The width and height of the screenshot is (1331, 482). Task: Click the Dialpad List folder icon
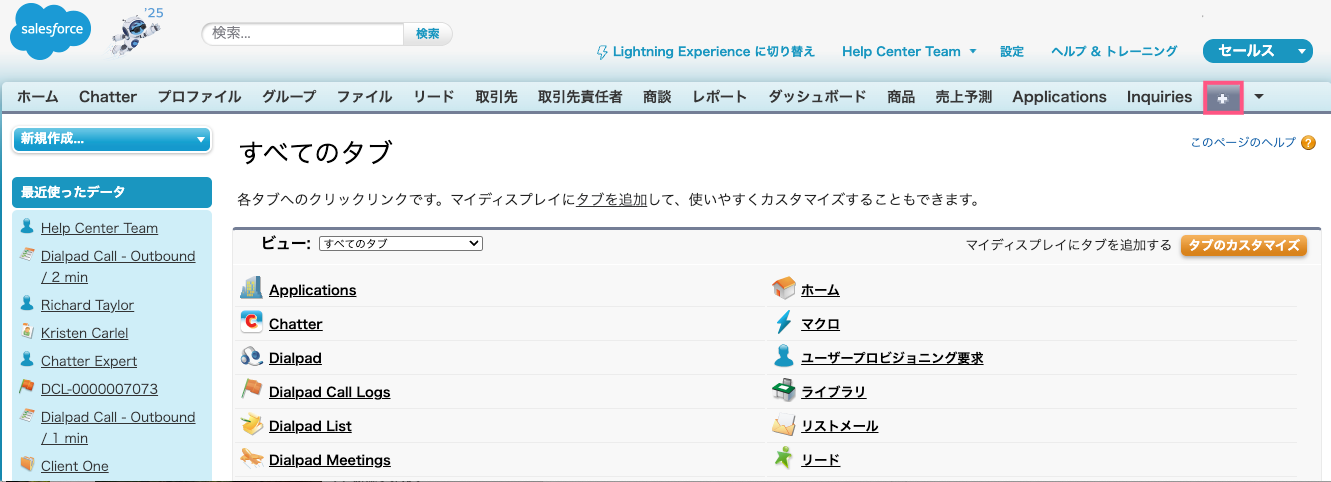point(251,425)
